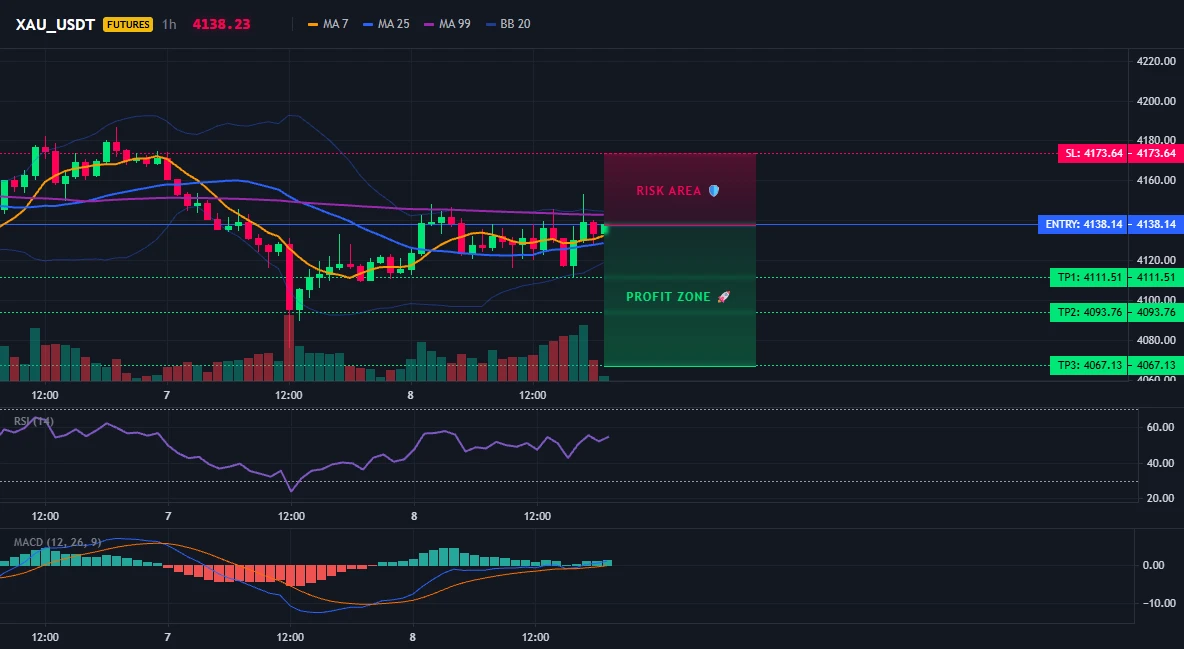
Task: Click date label 7 under the RSI pane
Action: 168,516
